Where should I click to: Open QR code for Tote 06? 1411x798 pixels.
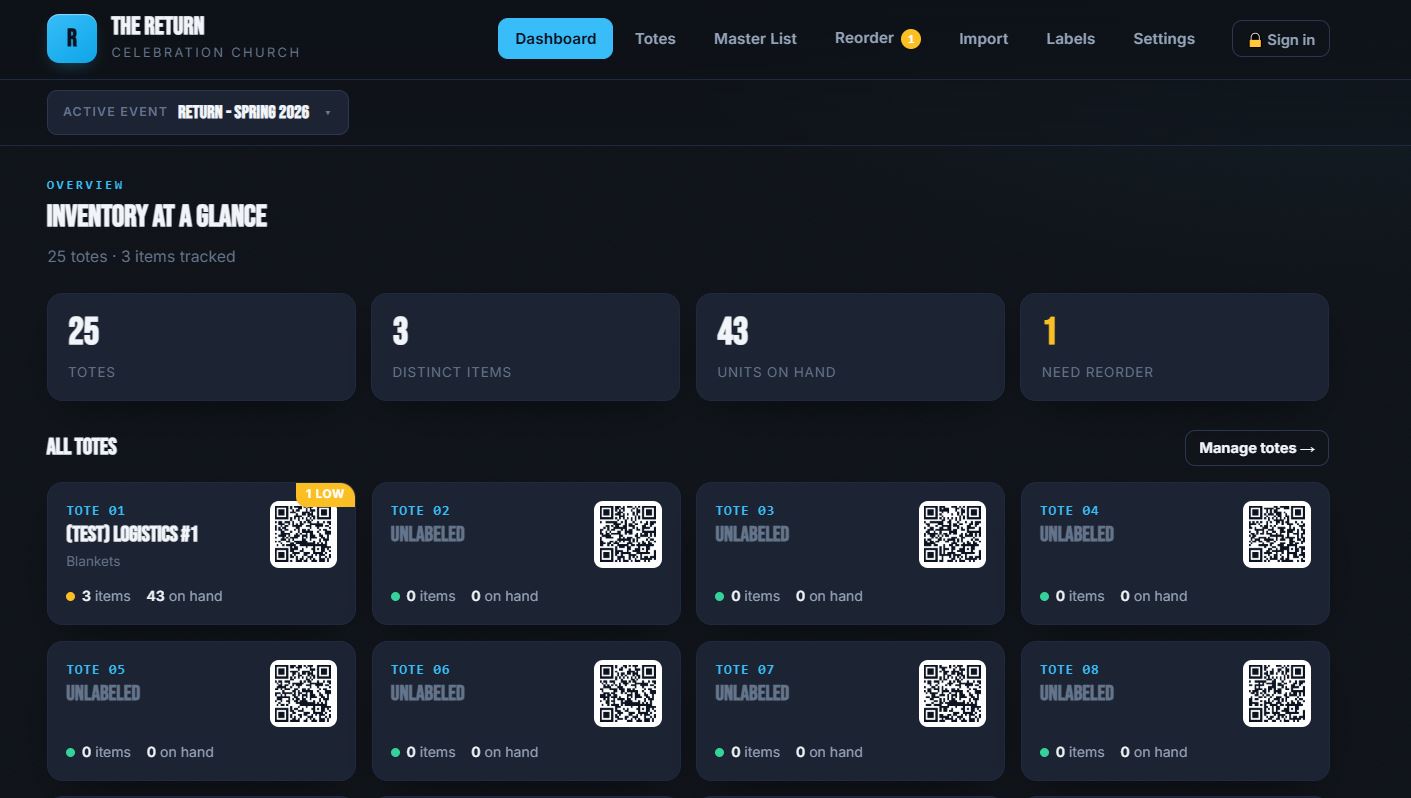pos(628,693)
